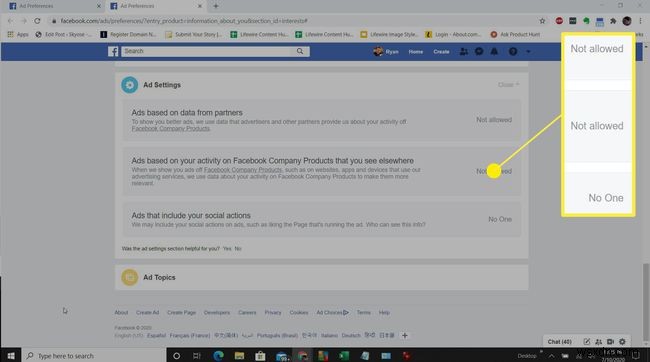Open the Create menu item

point(441,52)
